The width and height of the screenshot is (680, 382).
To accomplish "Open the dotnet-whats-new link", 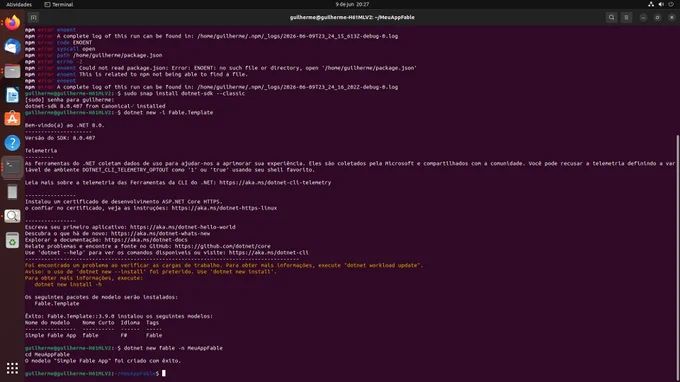I will (x=160, y=233).
